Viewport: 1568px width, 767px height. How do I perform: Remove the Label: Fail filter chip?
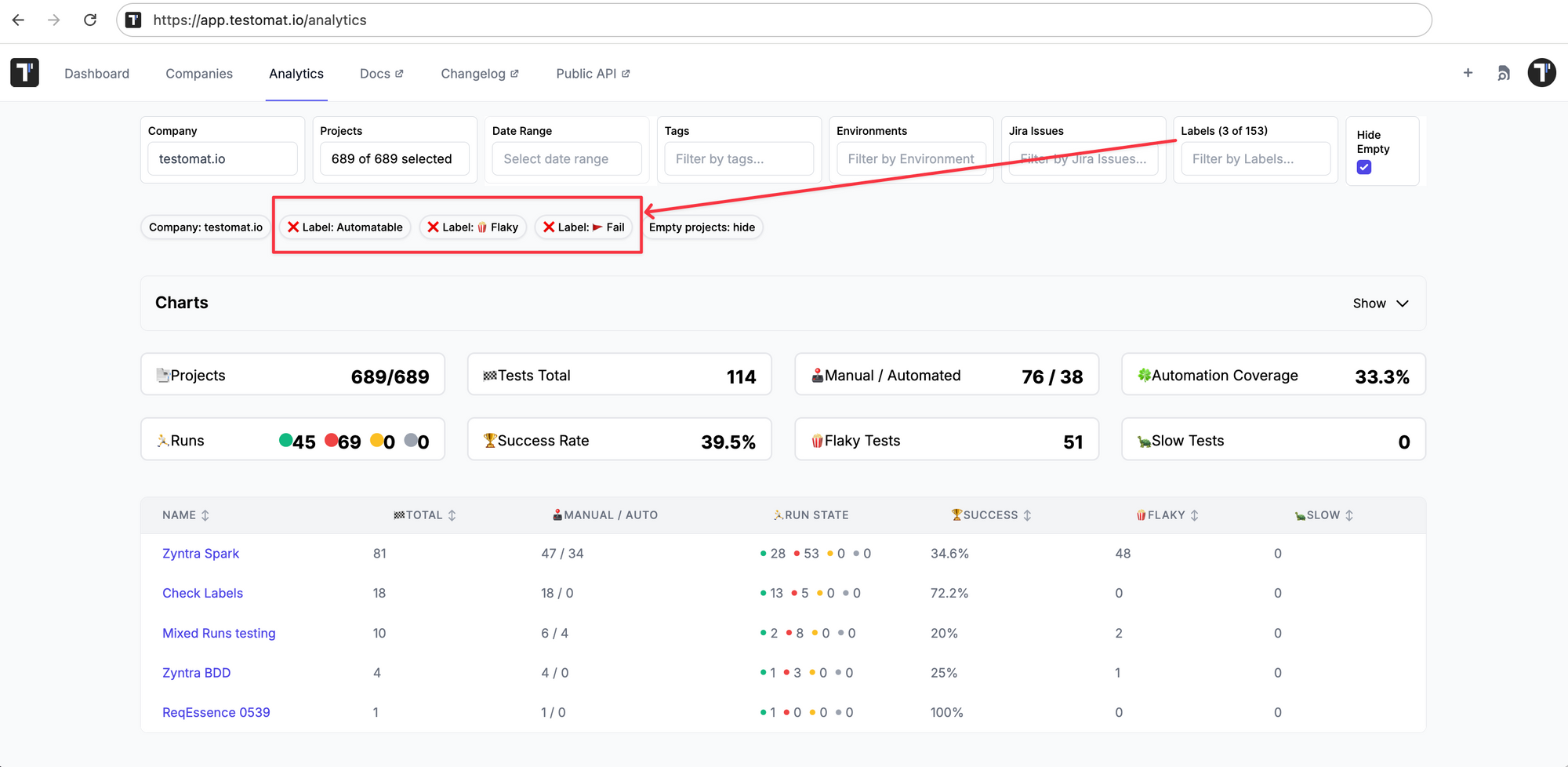pos(549,227)
